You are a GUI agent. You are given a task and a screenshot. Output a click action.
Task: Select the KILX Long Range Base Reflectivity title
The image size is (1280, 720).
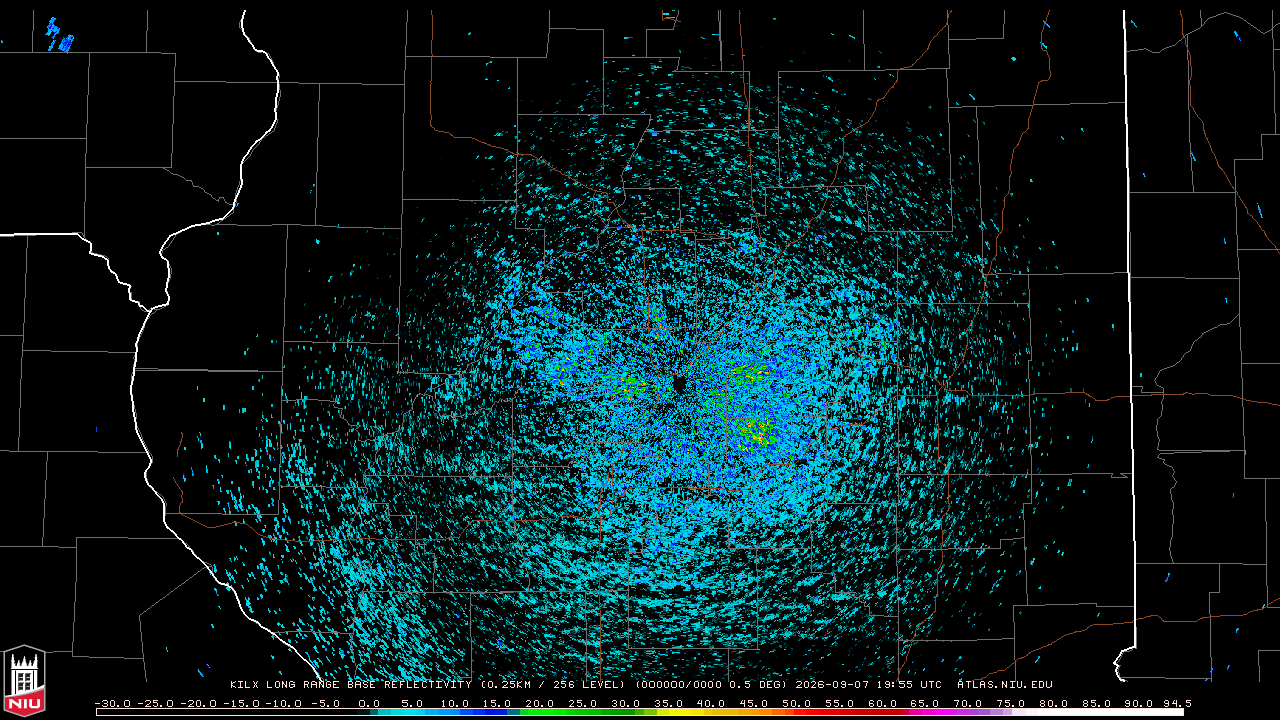350,685
